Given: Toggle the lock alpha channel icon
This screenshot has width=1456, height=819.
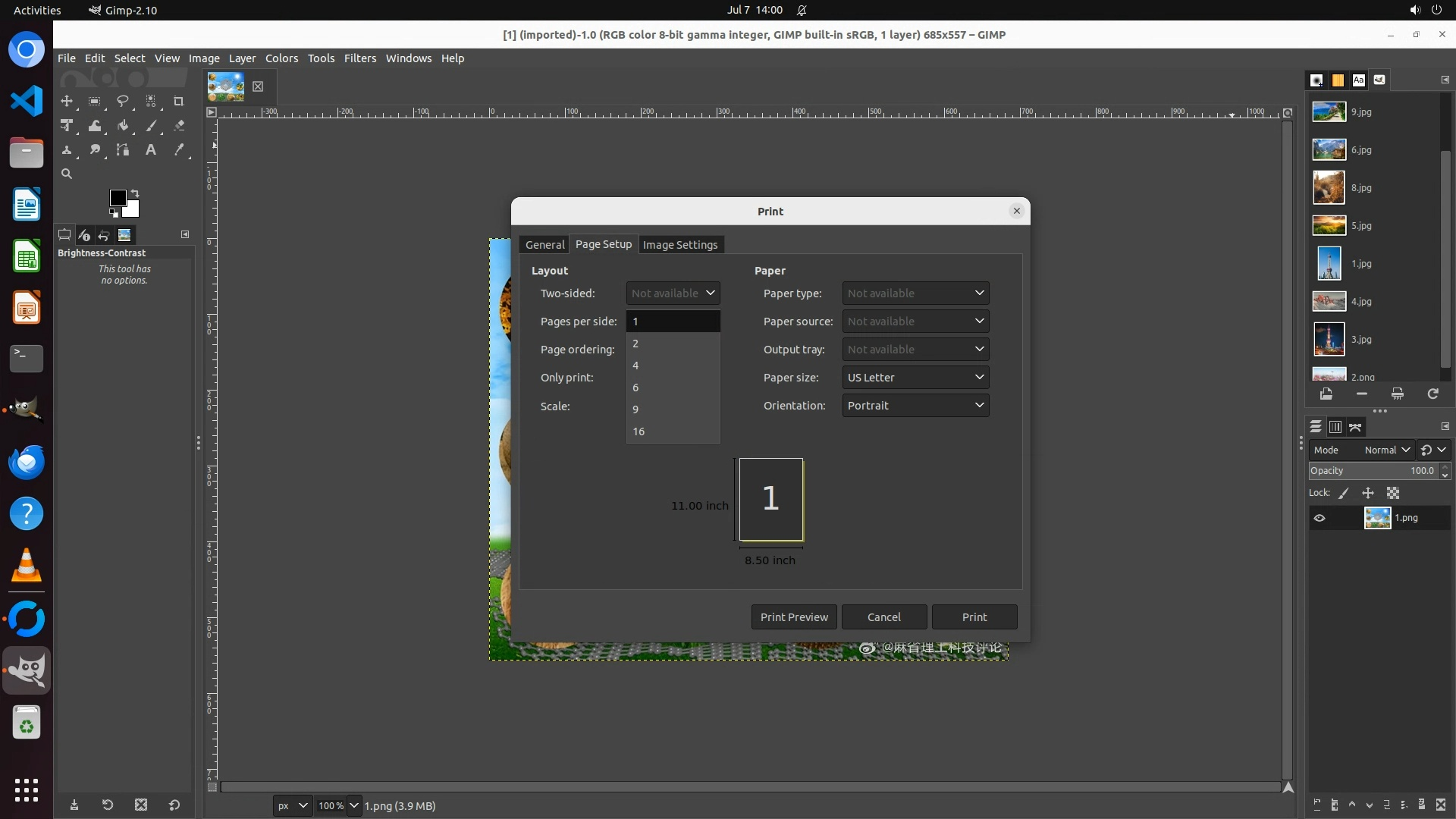Looking at the screenshot, I should pyautogui.click(x=1393, y=493).
